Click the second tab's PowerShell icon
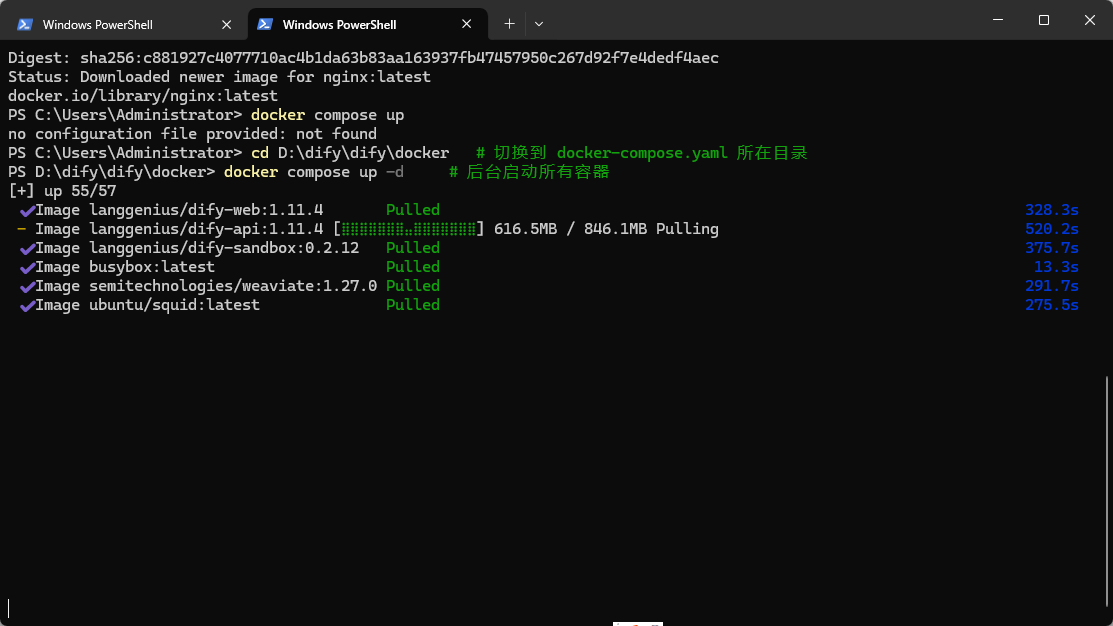 [x=265, y=24]
